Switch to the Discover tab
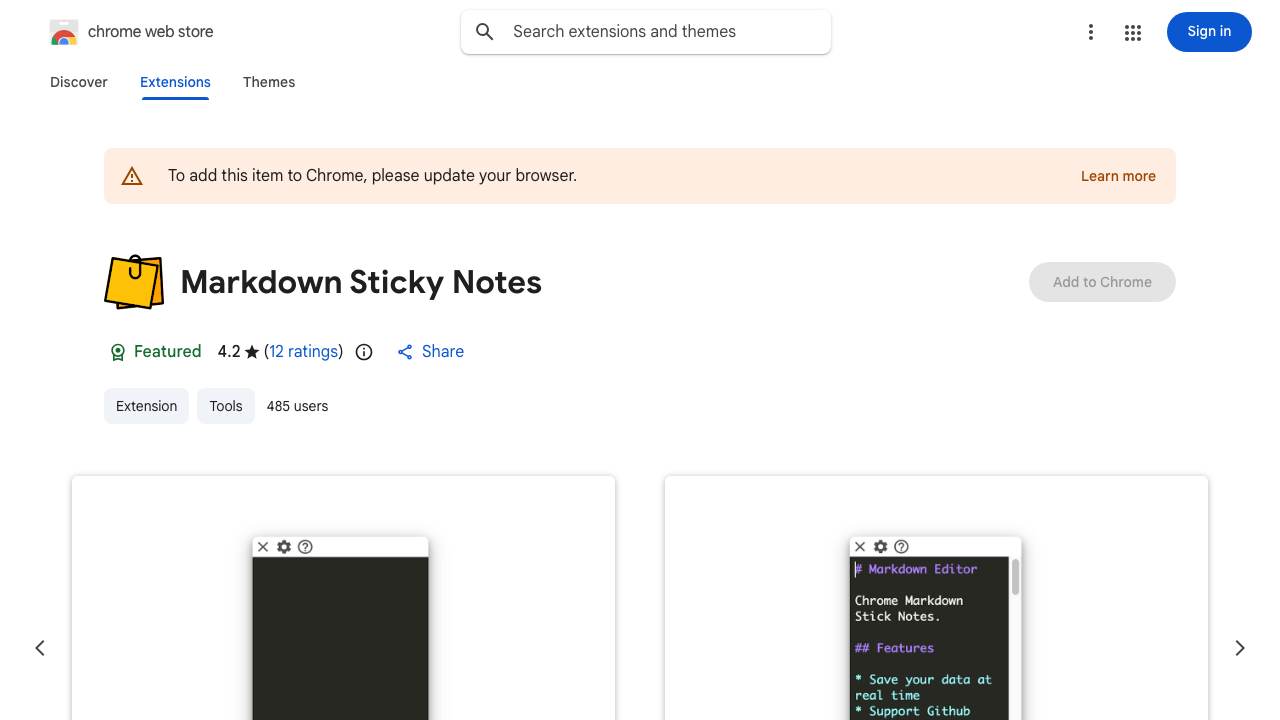This screenshot has width=1280, height=720. click(79, 82)
